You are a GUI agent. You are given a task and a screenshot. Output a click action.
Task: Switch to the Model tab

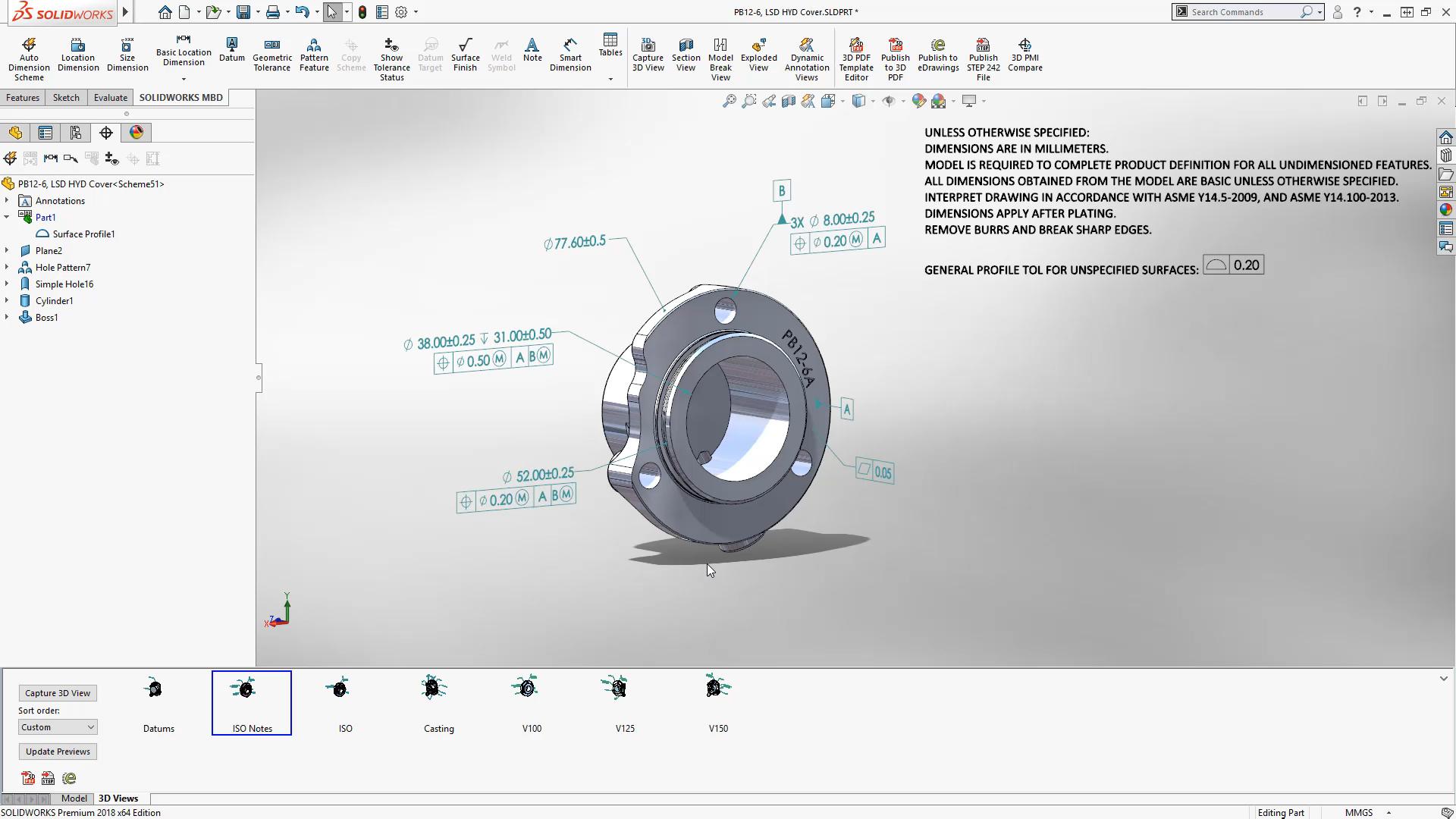click(74, 799)
